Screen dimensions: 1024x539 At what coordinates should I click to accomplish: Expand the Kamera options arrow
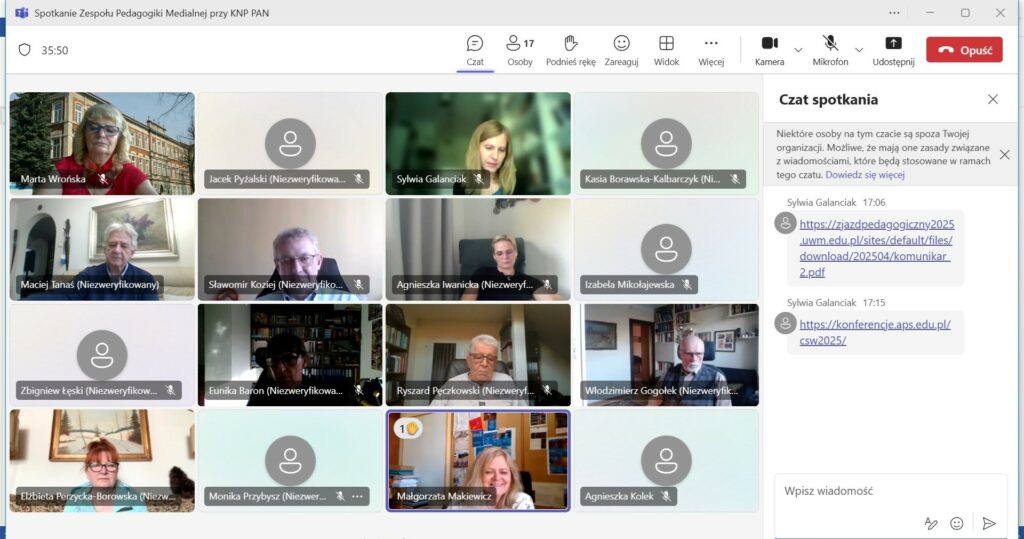point(798,49)
